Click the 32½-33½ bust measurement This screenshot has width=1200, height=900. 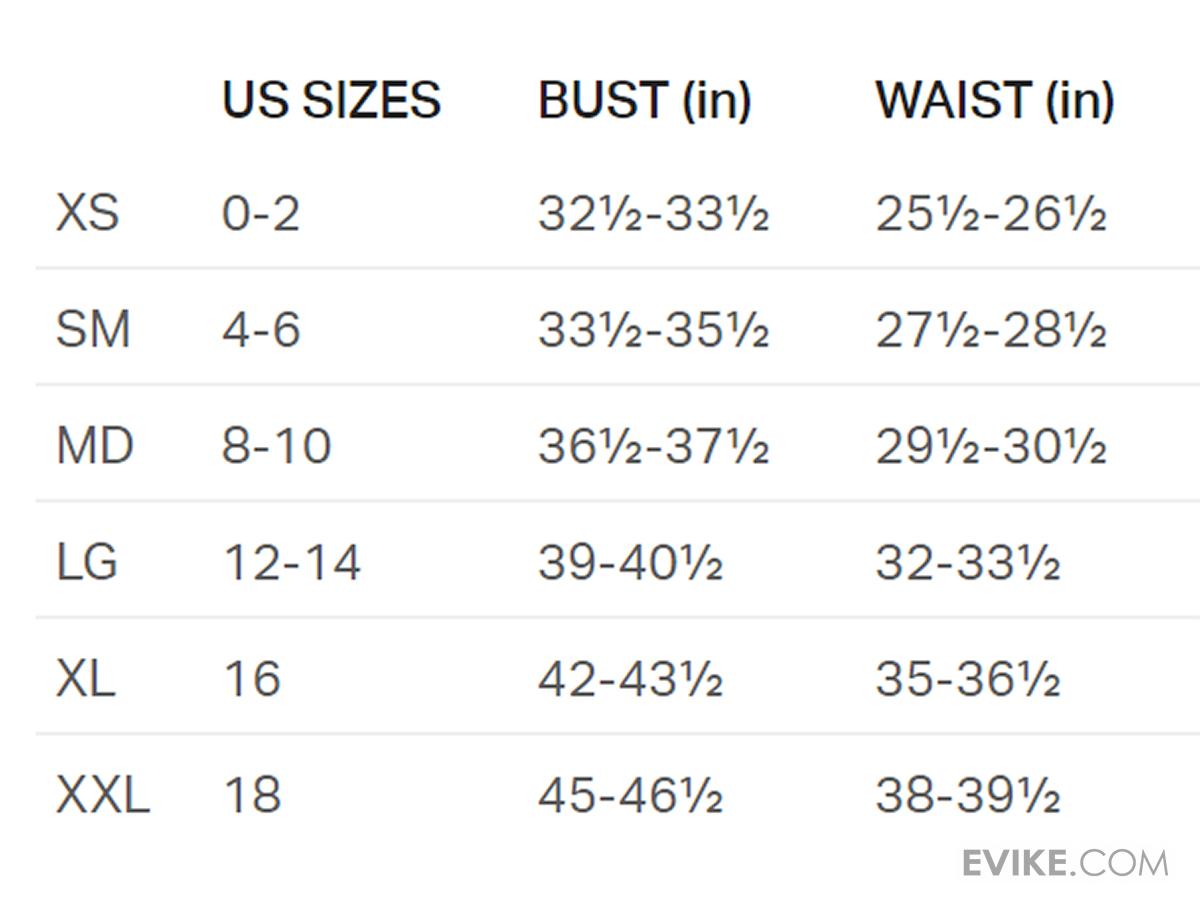653,214
